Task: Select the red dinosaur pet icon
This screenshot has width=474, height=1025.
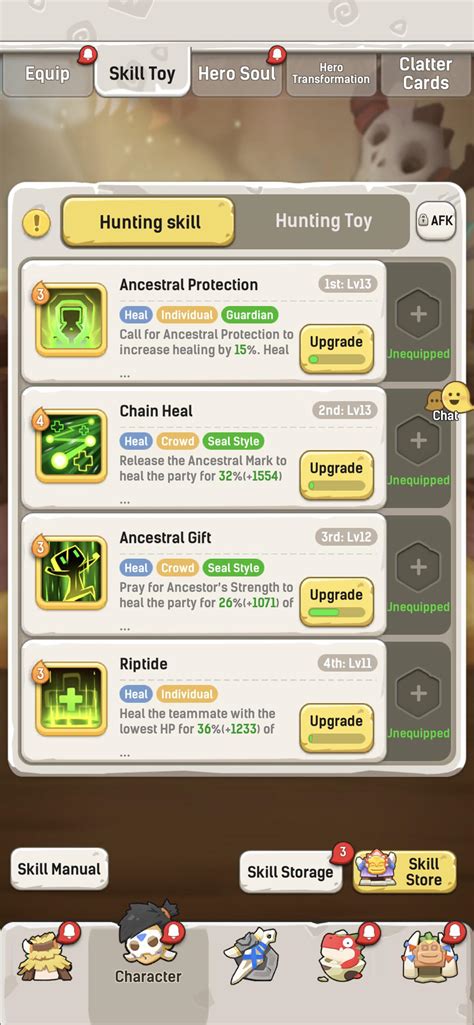Action: click(344, 956)
